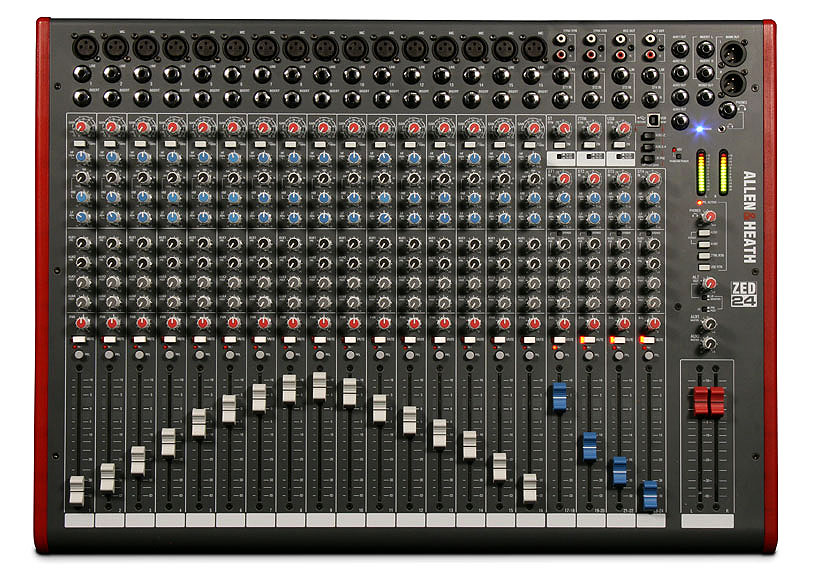The image size is (818, 588).
Task: Select the 48V phantom power switch
Action: tap(678, 155)
